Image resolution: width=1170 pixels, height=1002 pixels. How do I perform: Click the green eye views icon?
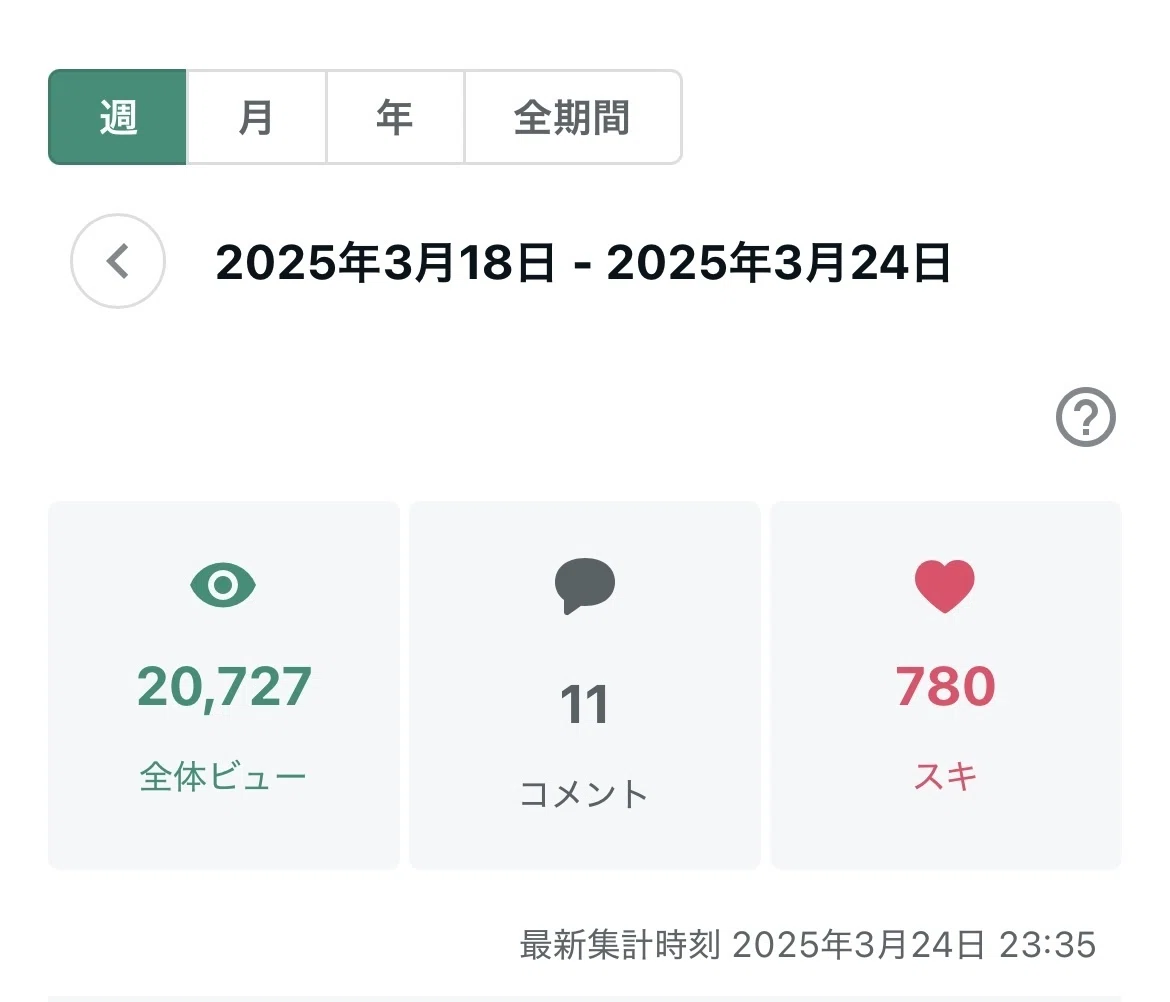[x=223, y=585]
